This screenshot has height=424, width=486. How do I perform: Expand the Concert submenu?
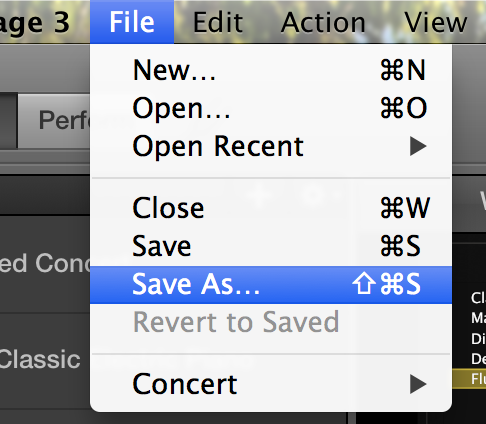coord(271,384)
